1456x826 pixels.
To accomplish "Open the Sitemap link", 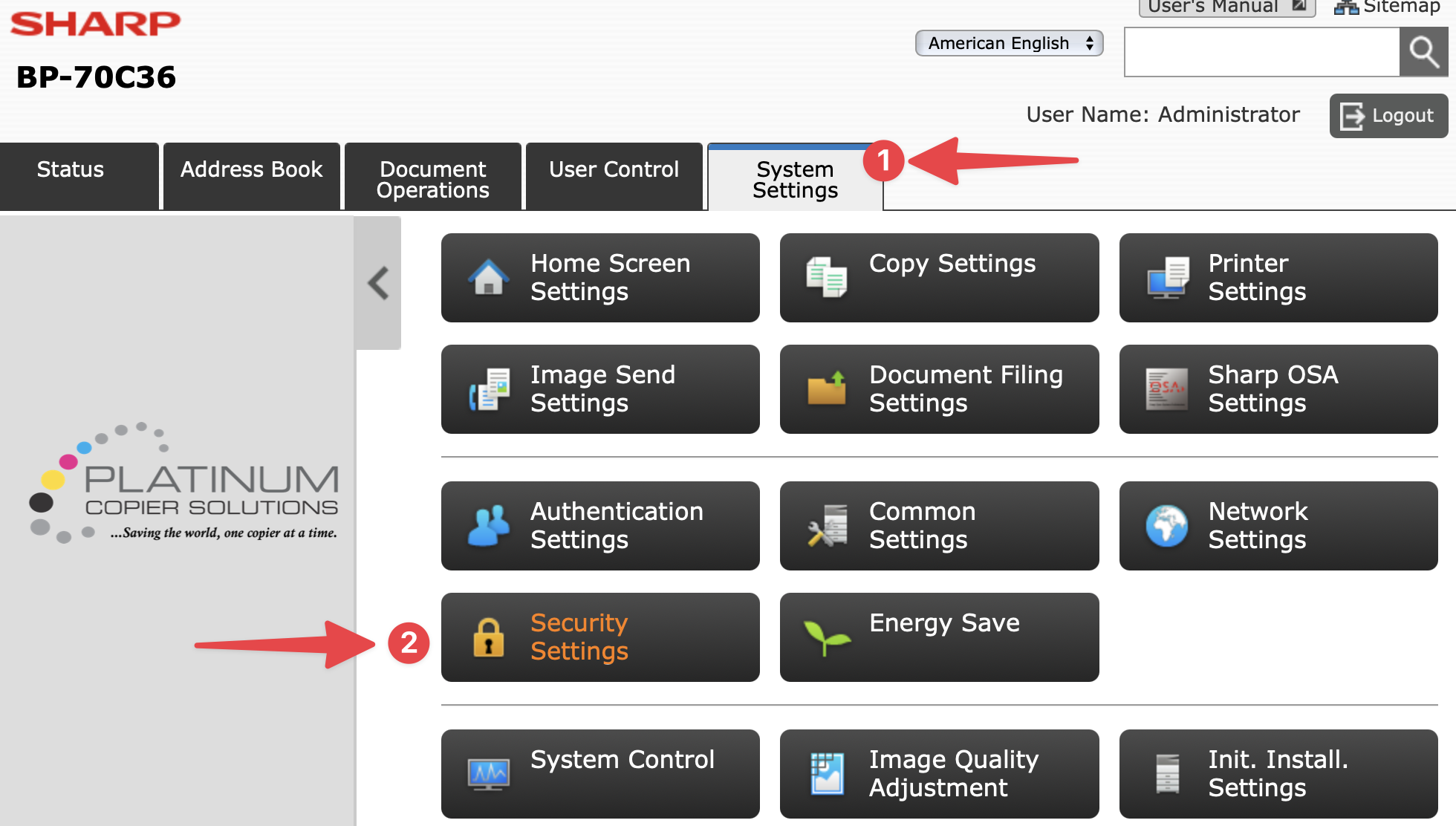I will pyautogui.click(x=1387, y=7).
